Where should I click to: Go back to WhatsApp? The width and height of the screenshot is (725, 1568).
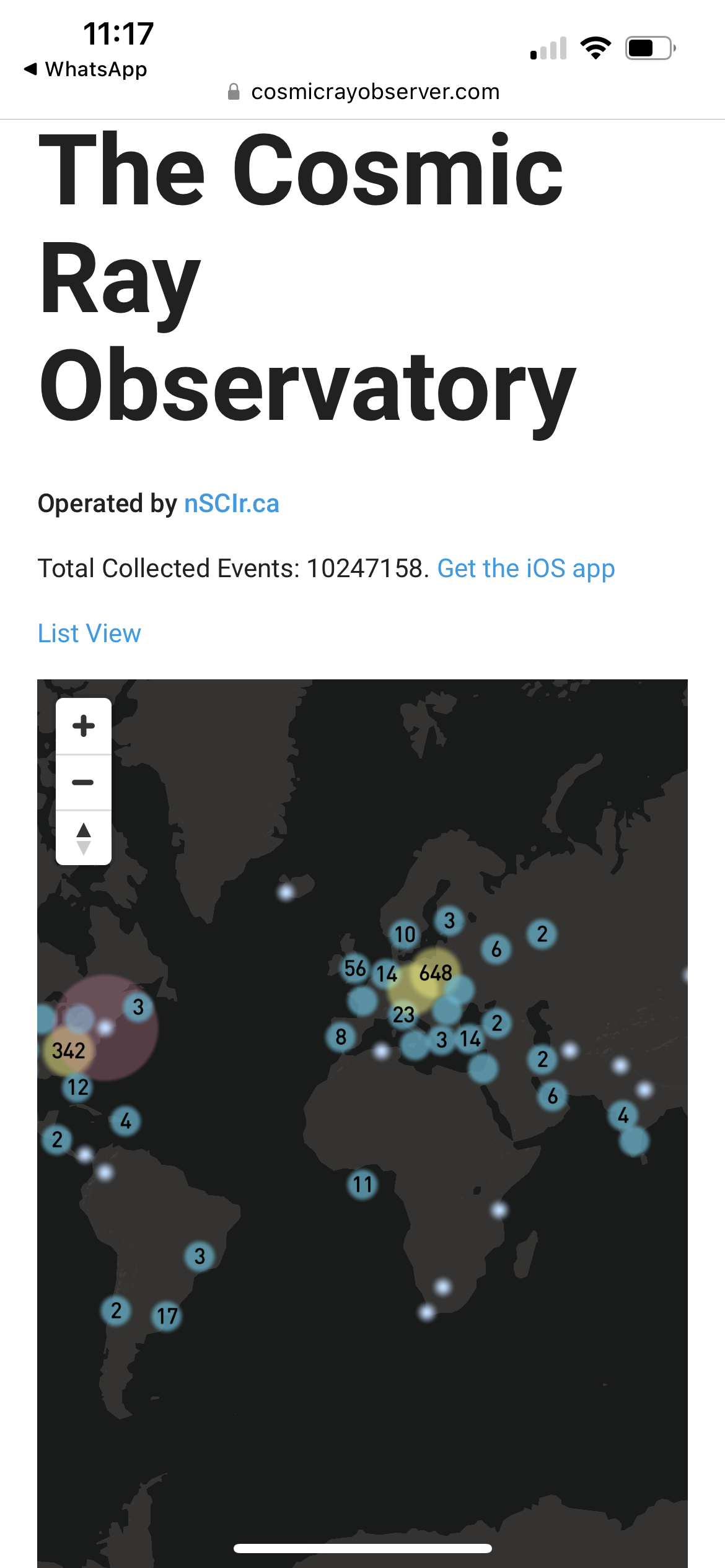pos(86,69)
